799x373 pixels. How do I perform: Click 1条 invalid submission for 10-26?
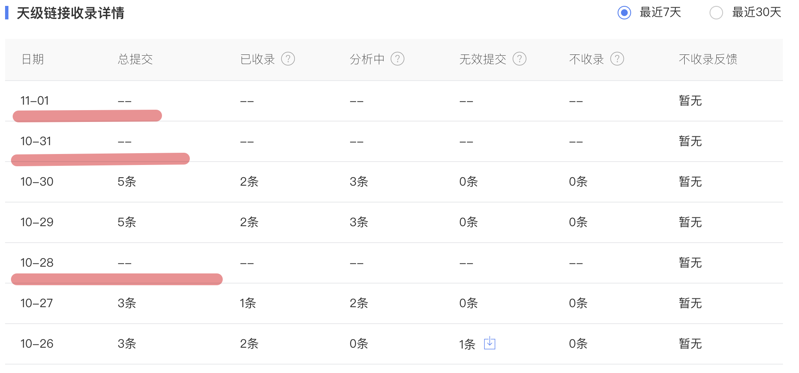(467, 344)
